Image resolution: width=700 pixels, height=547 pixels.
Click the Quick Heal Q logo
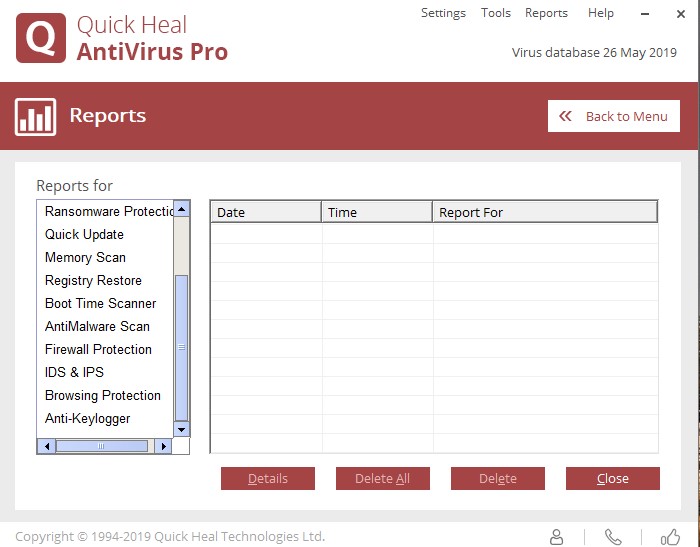tap(41, 38)
